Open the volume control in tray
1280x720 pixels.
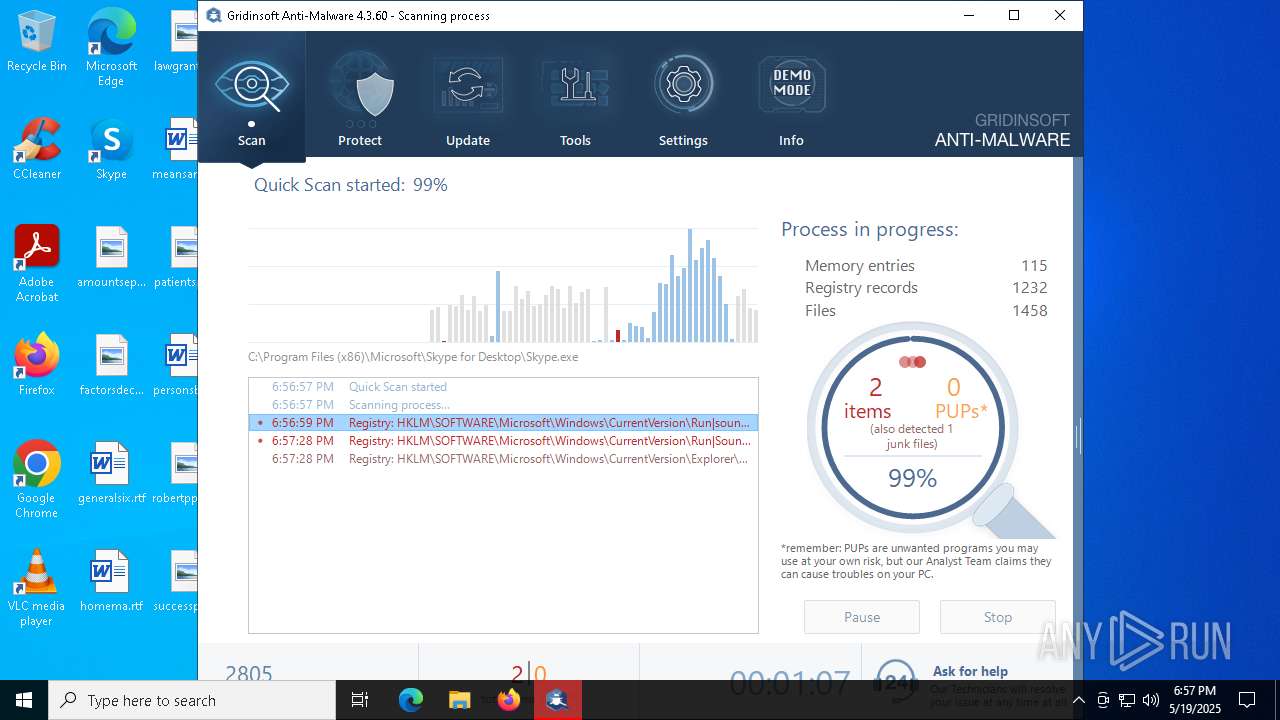point(1151,700)
